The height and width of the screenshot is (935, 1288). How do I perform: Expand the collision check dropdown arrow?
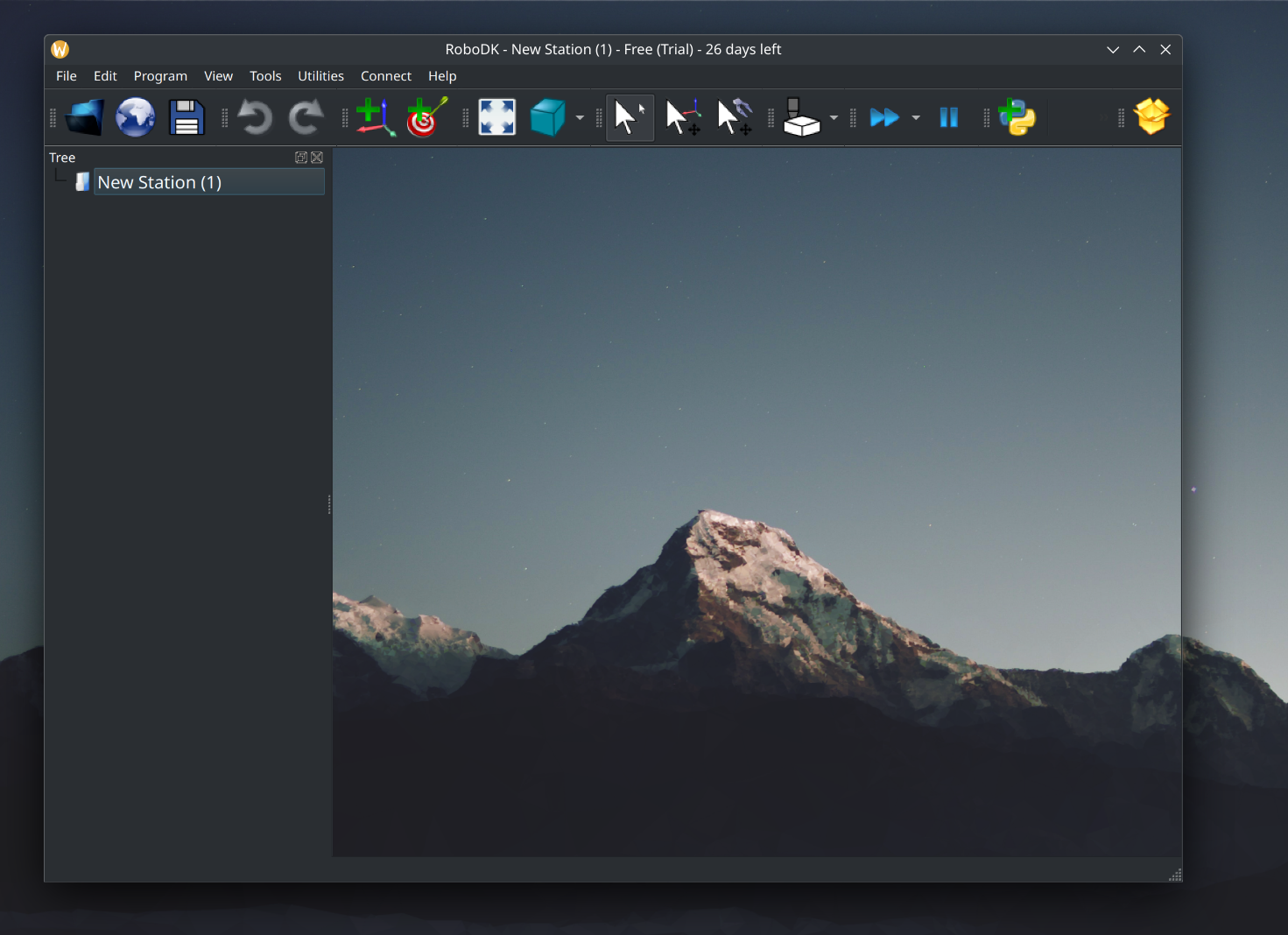tap(834, 118)
